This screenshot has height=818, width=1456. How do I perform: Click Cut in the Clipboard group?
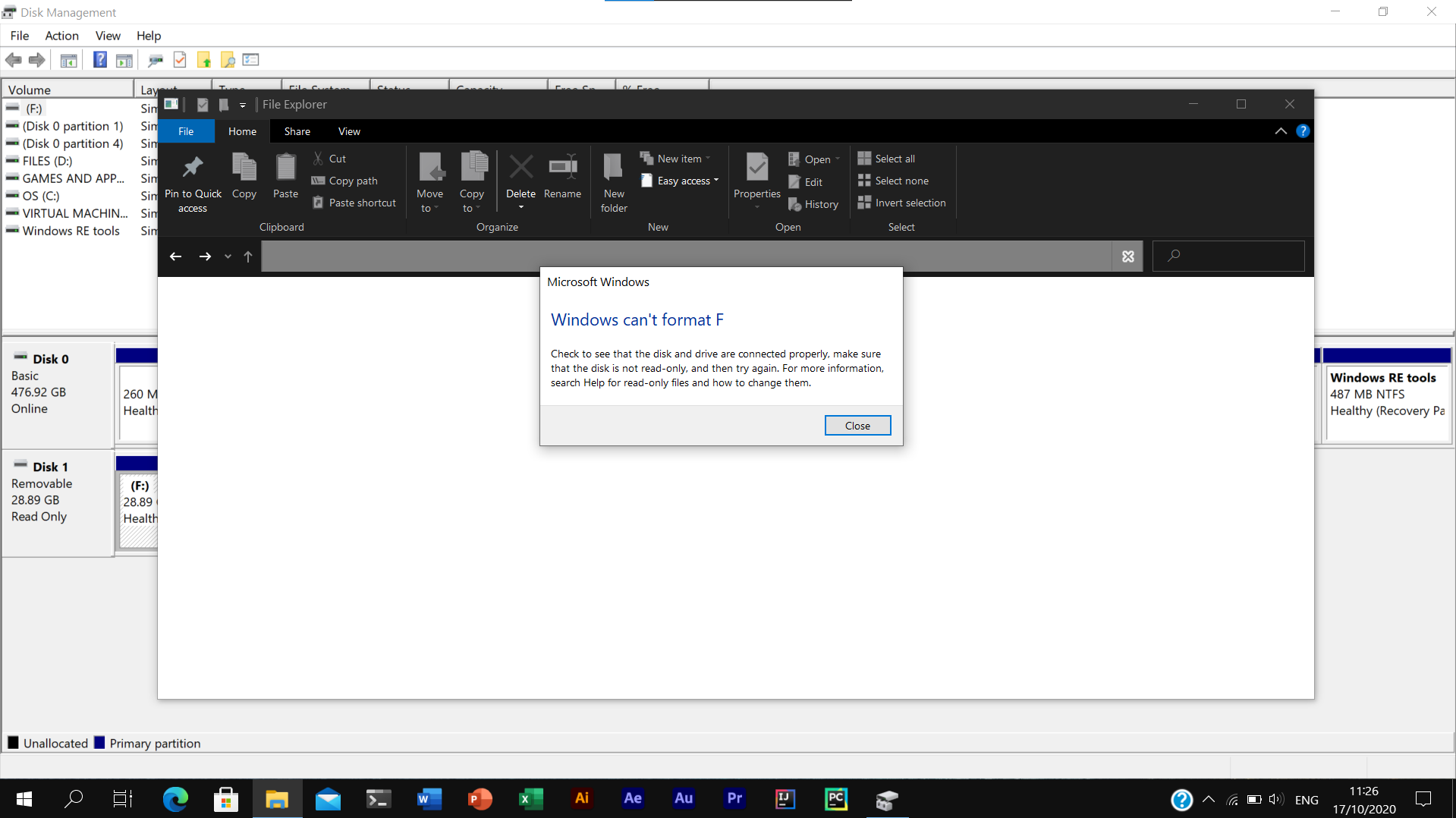coord(329,159)
